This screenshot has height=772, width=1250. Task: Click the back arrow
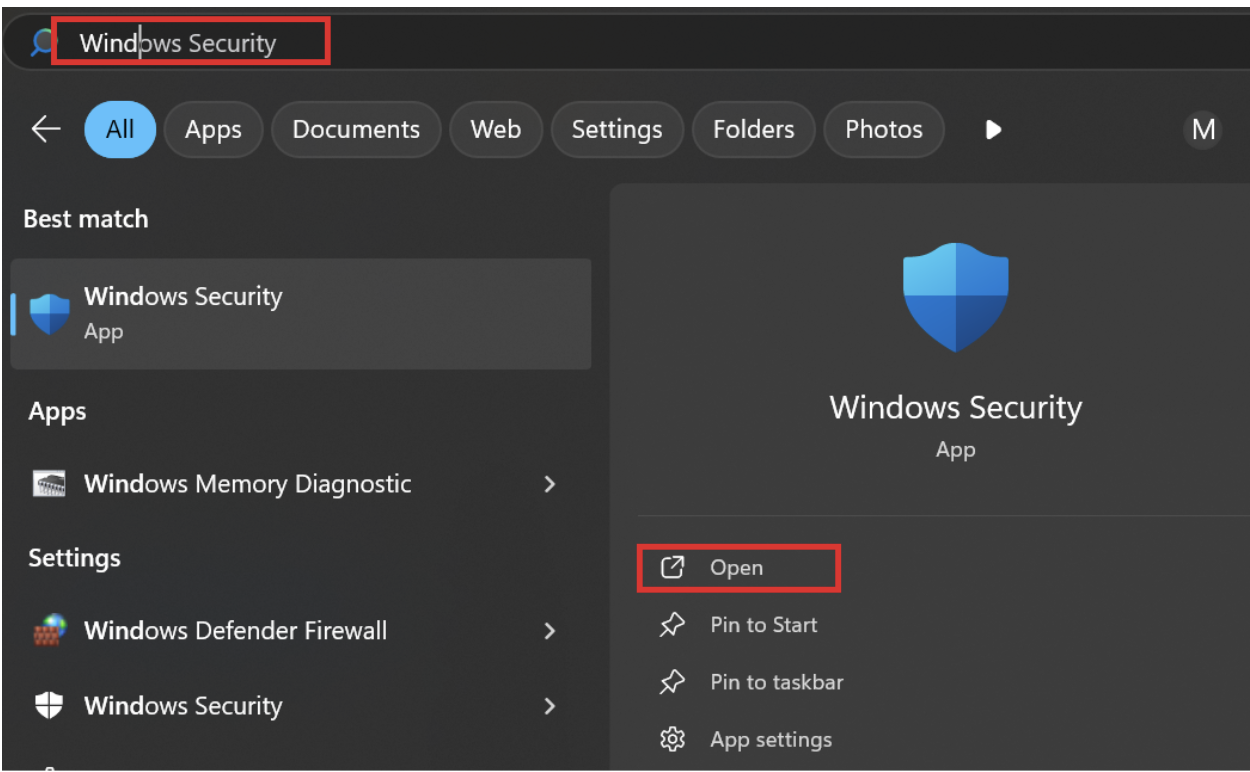click(45, 129)
